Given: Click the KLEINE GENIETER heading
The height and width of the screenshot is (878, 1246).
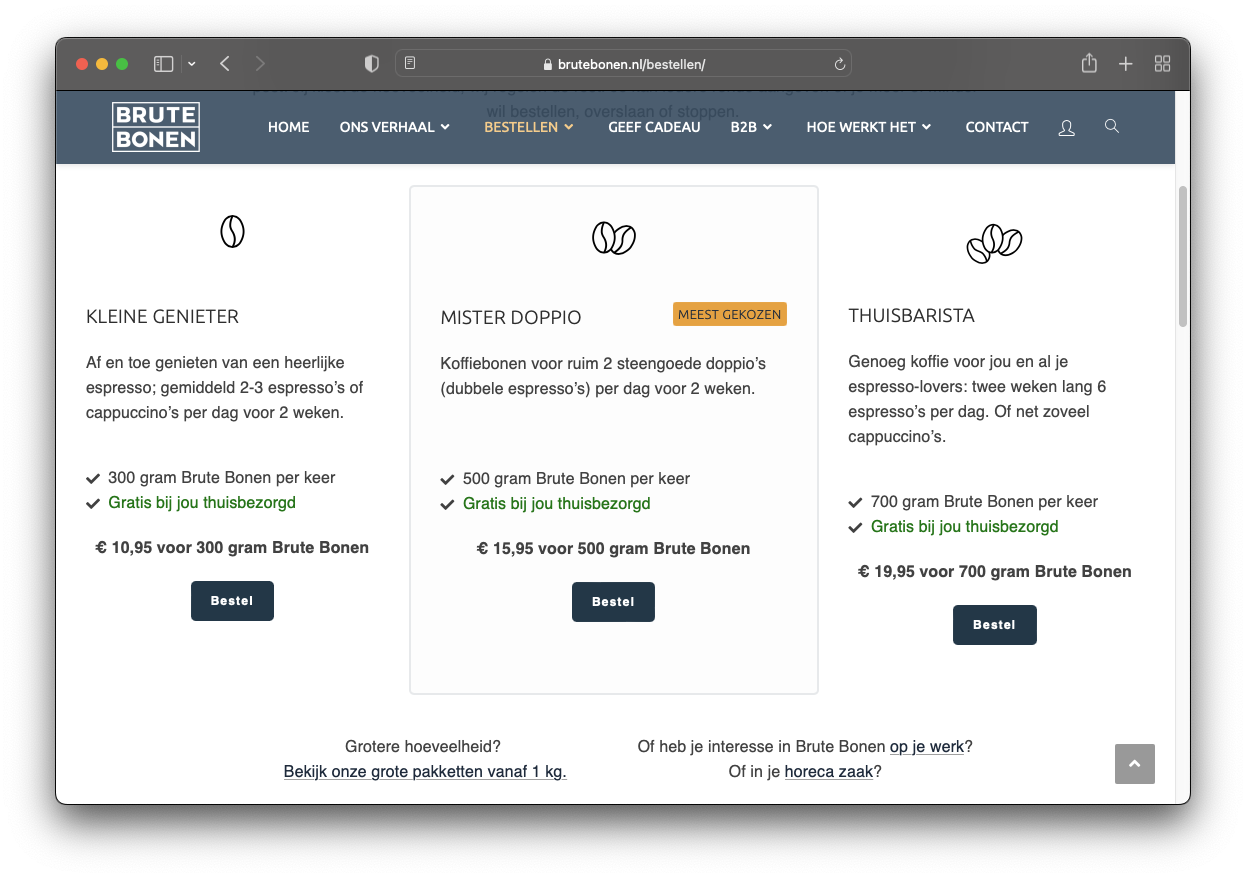Looking at the screenshot, I should [162, 317].
